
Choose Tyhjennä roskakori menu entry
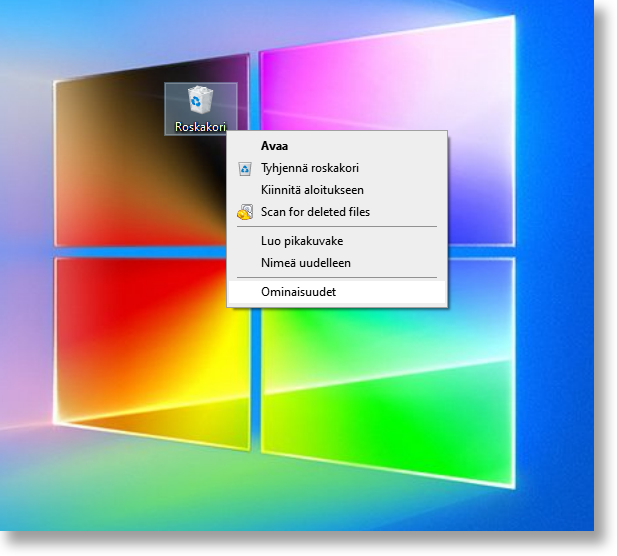pyautogui.click(x=337, y=168)
